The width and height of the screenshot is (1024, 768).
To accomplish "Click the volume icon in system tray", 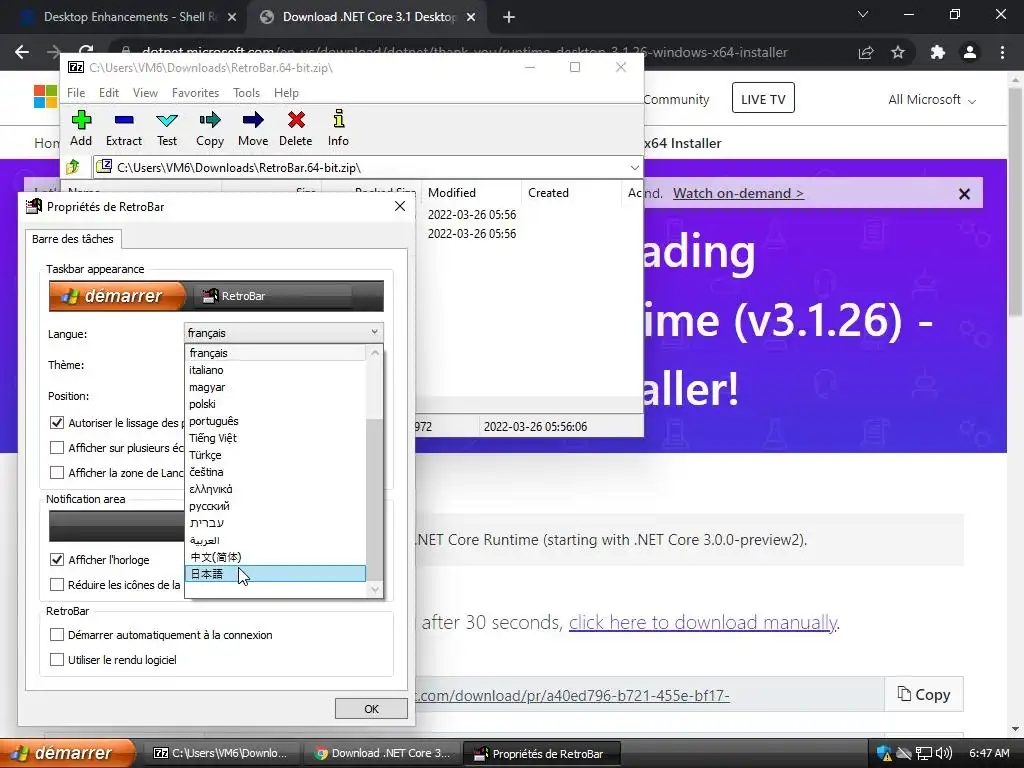I will pyautogui.click(x=943, y=753).
